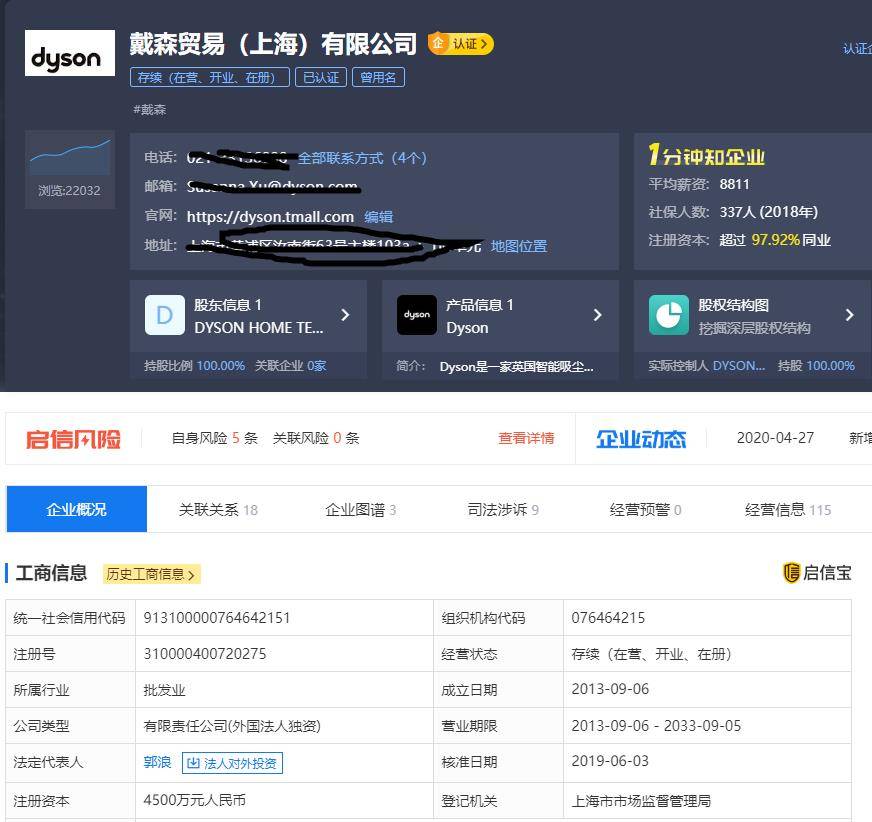Click the organization code 076464215
Screen dimensions: 872x822
(608, 618)
